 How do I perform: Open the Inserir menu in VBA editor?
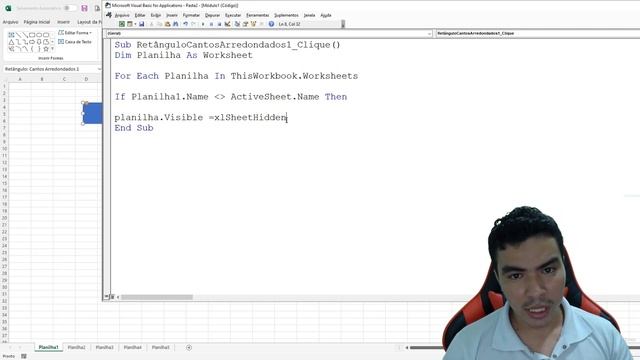pos(172,15)
